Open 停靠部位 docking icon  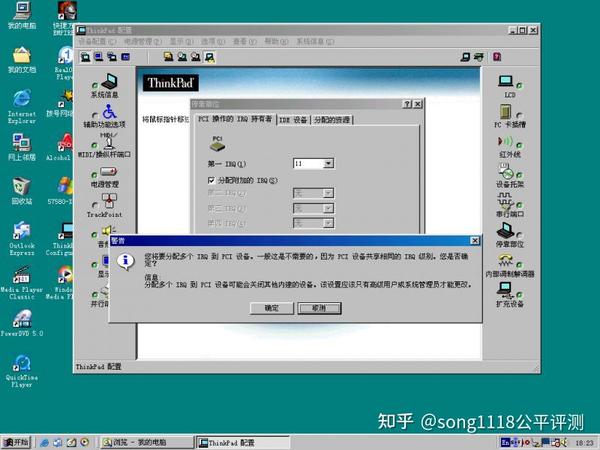click(x=505, y=231)
